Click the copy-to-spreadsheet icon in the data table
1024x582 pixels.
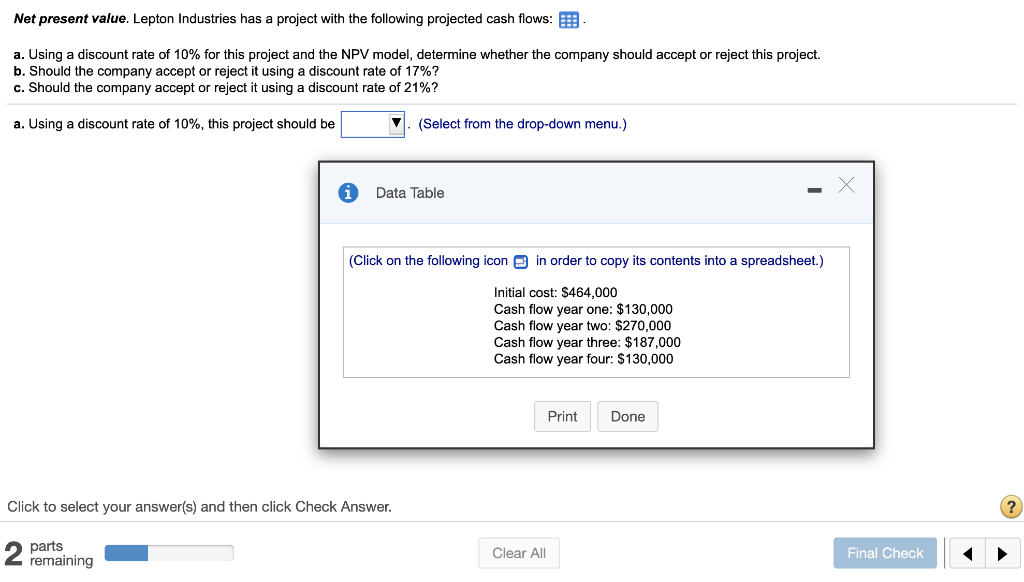tap(521, 262)
